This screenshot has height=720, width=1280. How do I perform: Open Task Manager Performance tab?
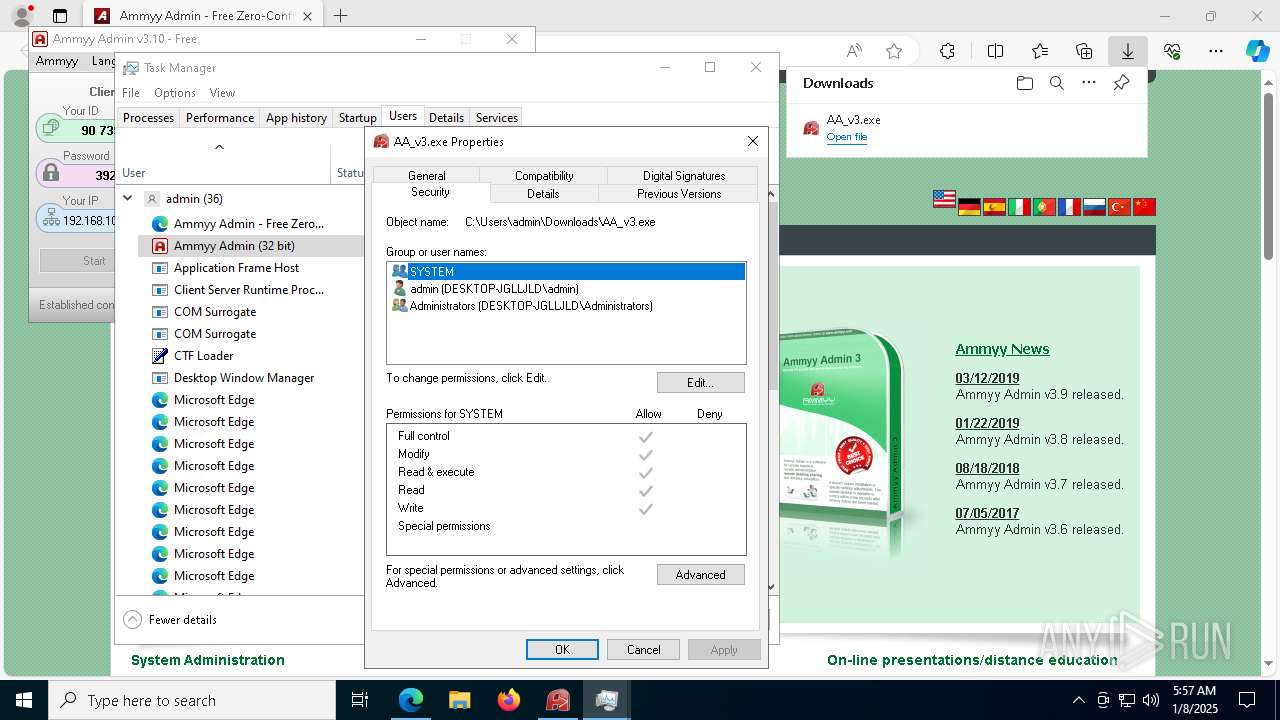[x=220, y=117]
